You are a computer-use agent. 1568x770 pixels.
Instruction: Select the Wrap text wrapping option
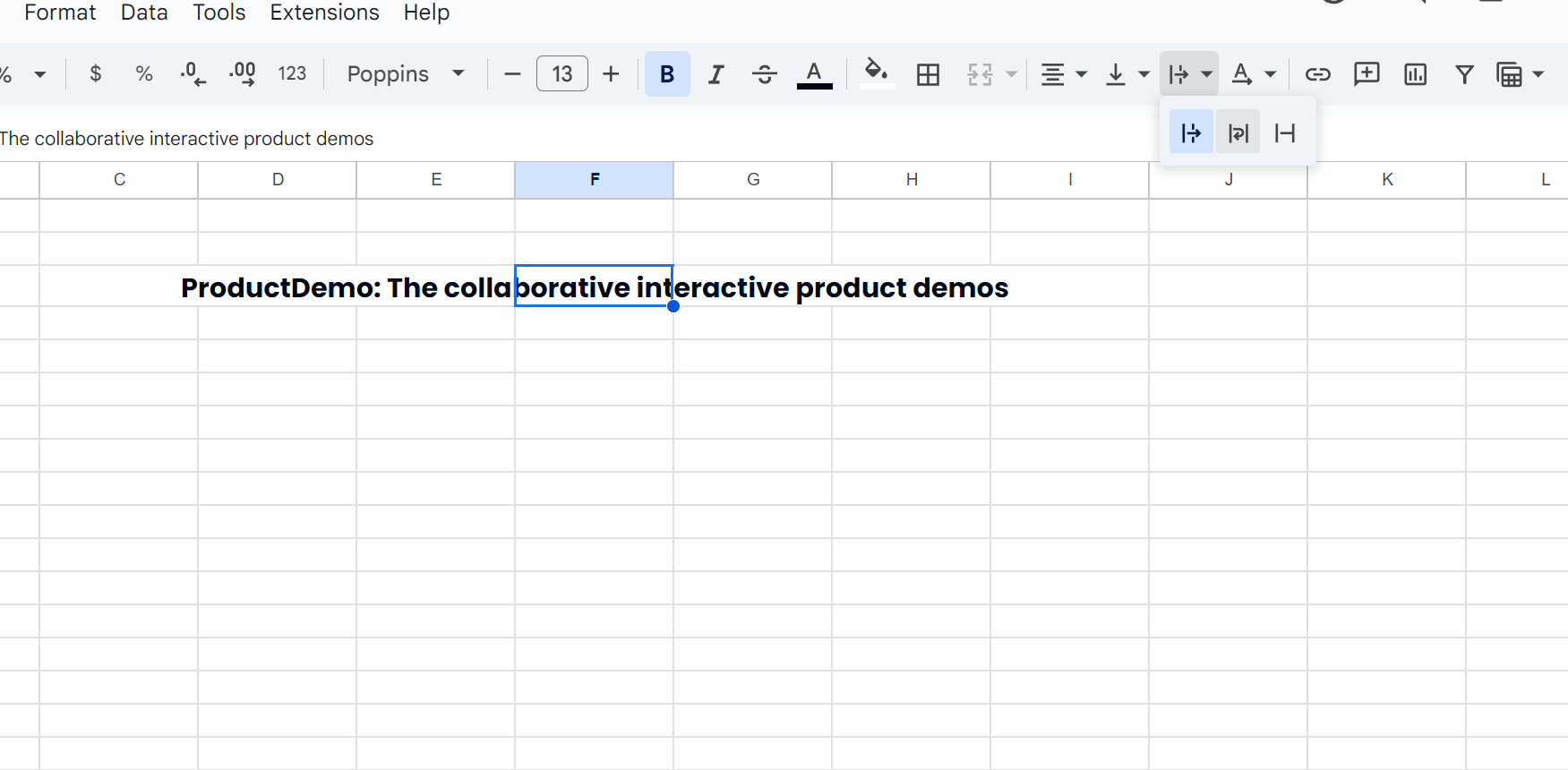click(1238, 133)
